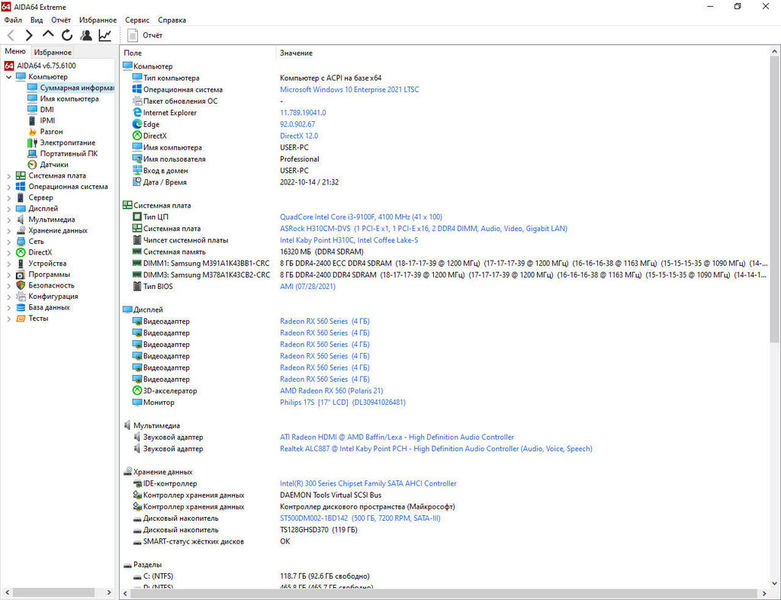Click the Устройства icon in sidebar
This screenshot has height=600, width=781.
click(20, 263)
